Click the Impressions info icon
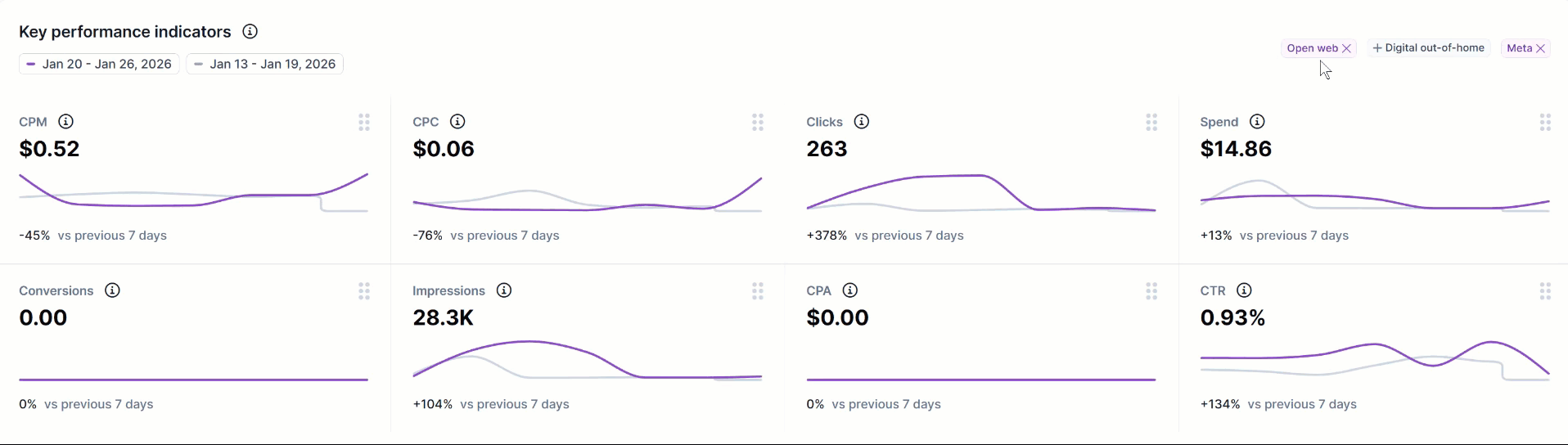 pyautogui.click(x=505, y=290)
